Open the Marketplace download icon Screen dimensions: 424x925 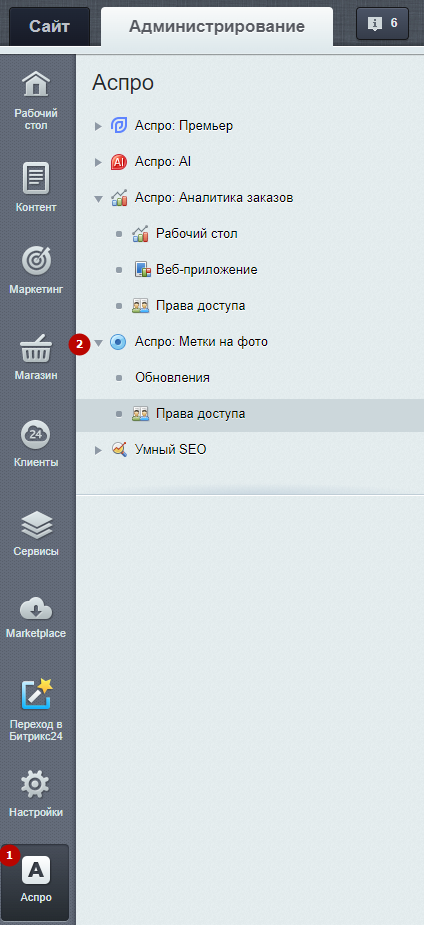(37, 608)
